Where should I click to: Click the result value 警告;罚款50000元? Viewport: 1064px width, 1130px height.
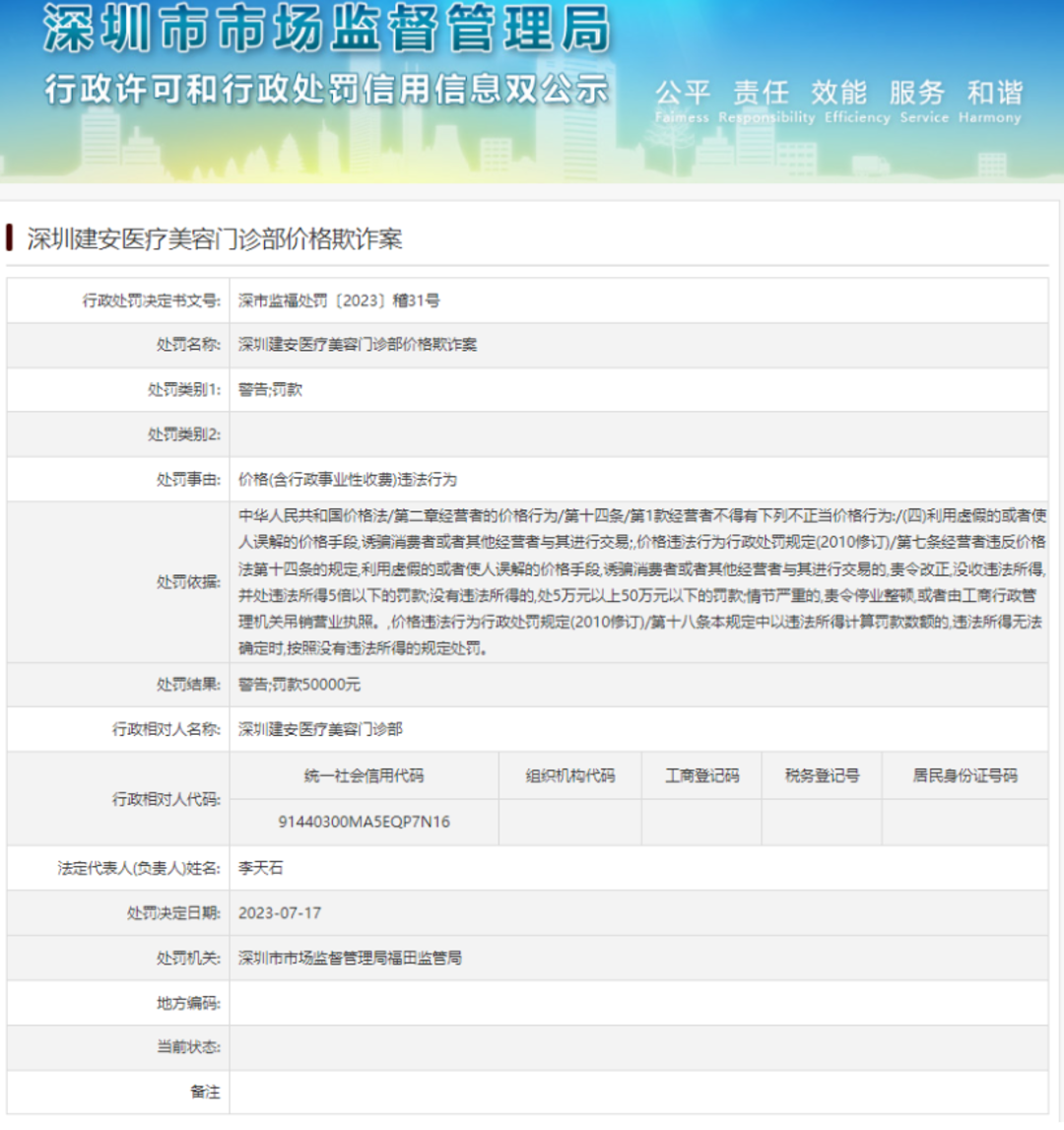[x=299, y=684]
